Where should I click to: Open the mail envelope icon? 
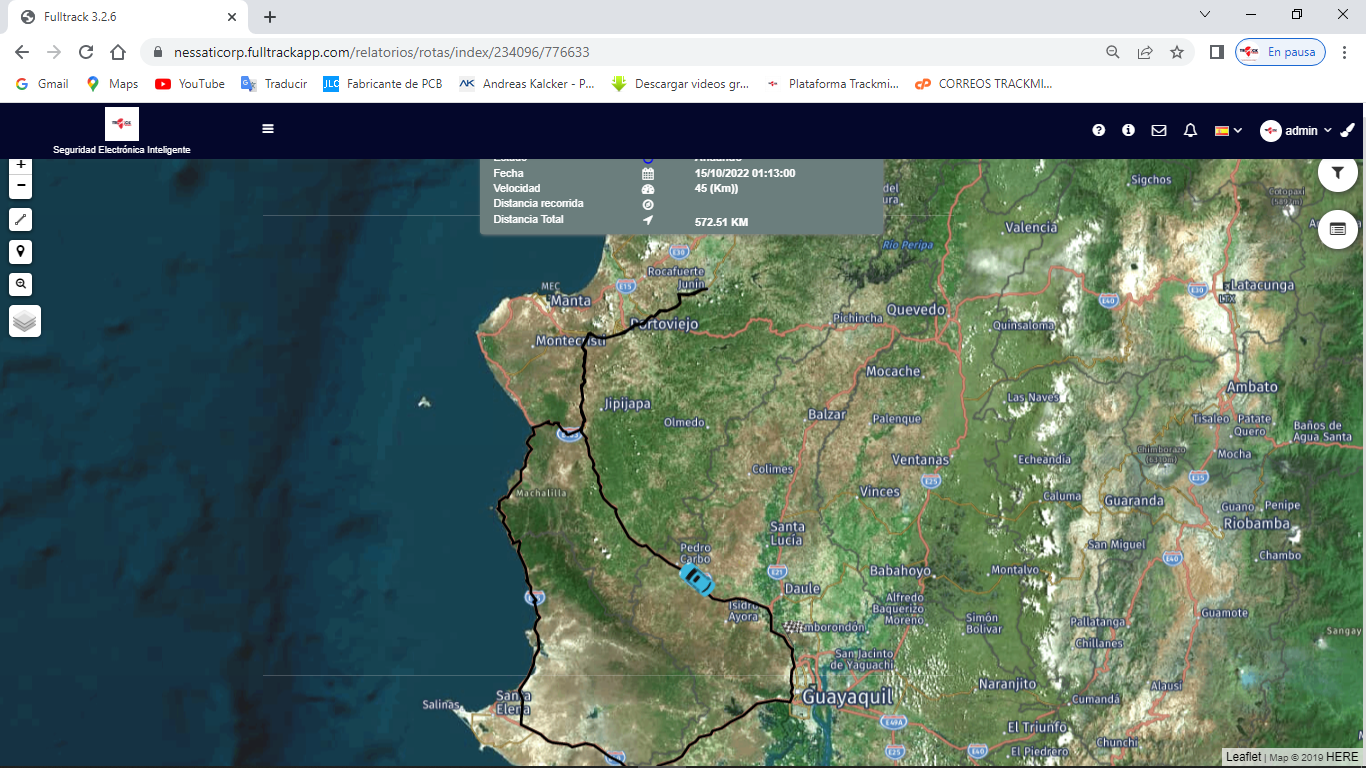click(1159, 130)
